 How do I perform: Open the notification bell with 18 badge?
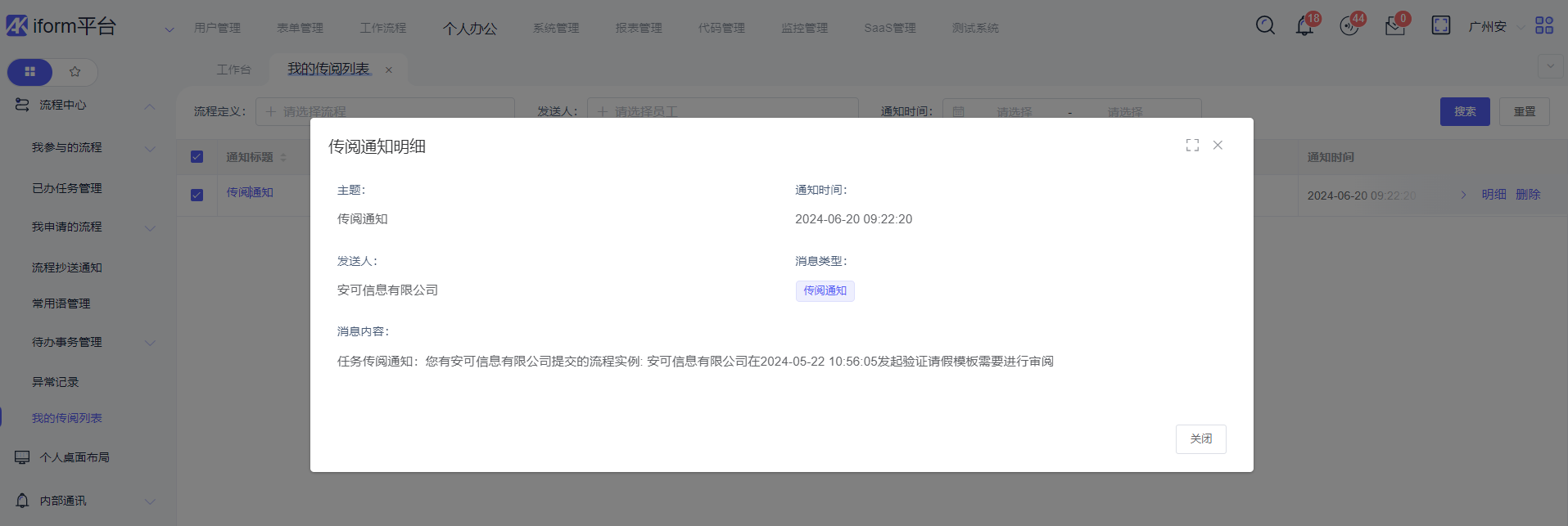1304,26
